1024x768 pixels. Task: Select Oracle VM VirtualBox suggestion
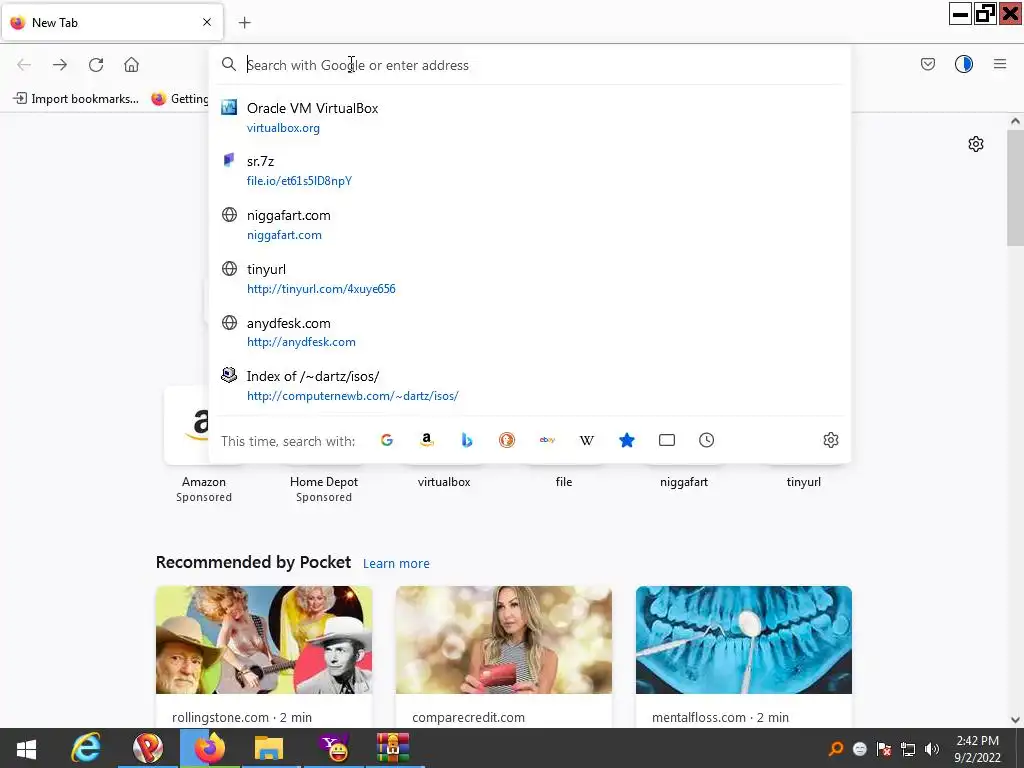[x=530, y=118]
